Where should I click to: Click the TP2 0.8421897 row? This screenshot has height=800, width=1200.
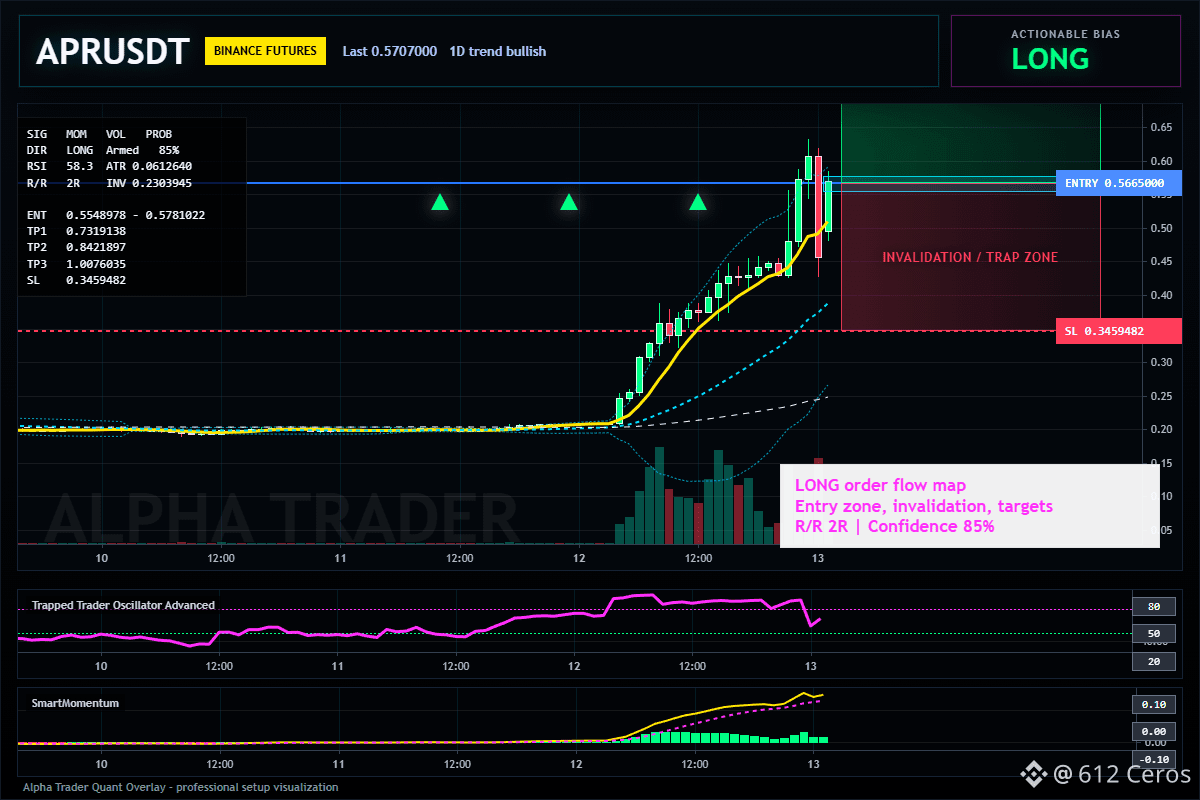tap(76, 247)
